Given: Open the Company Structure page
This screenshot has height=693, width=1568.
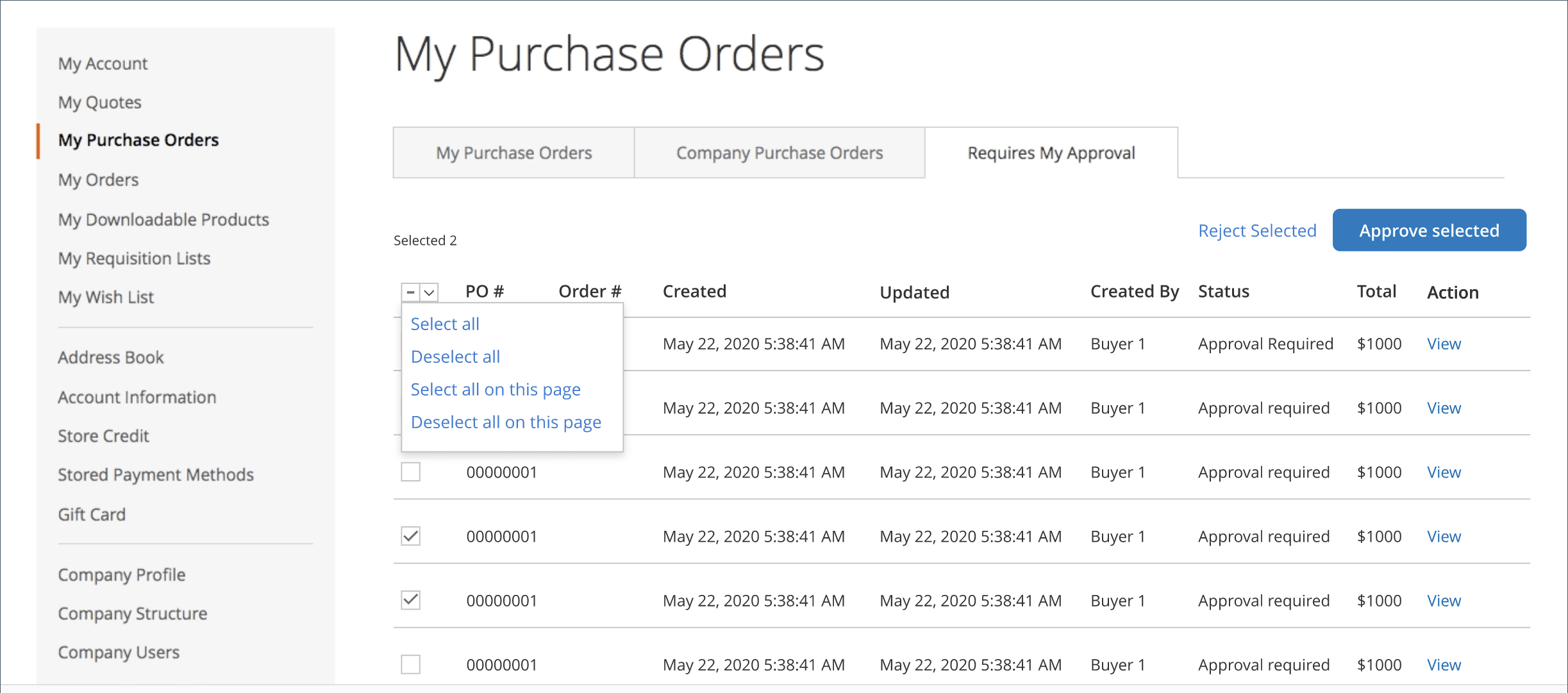Looking at the screenshot, I should click(x=132, y=614).
